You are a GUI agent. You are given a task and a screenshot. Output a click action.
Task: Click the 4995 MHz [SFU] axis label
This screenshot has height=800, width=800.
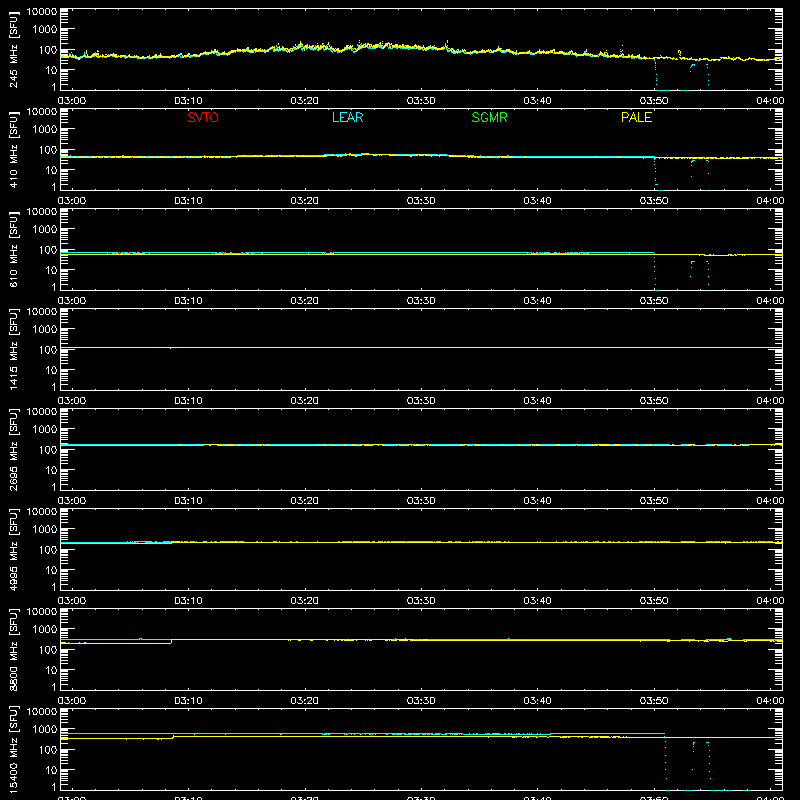pos(14,549)
